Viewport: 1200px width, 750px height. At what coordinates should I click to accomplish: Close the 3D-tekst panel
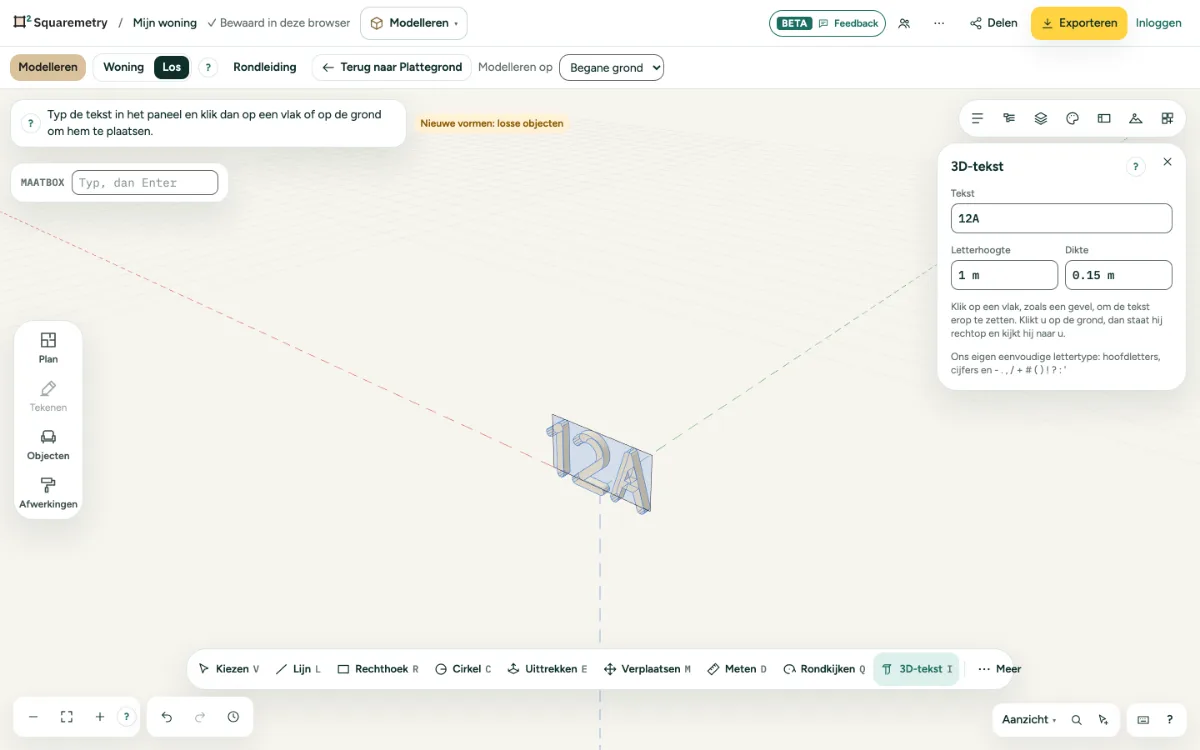click(1167, 162)
